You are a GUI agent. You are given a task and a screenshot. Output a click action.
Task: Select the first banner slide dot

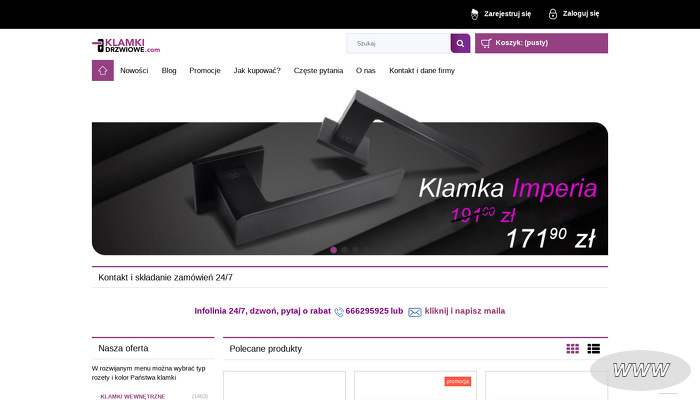point(333,250)
